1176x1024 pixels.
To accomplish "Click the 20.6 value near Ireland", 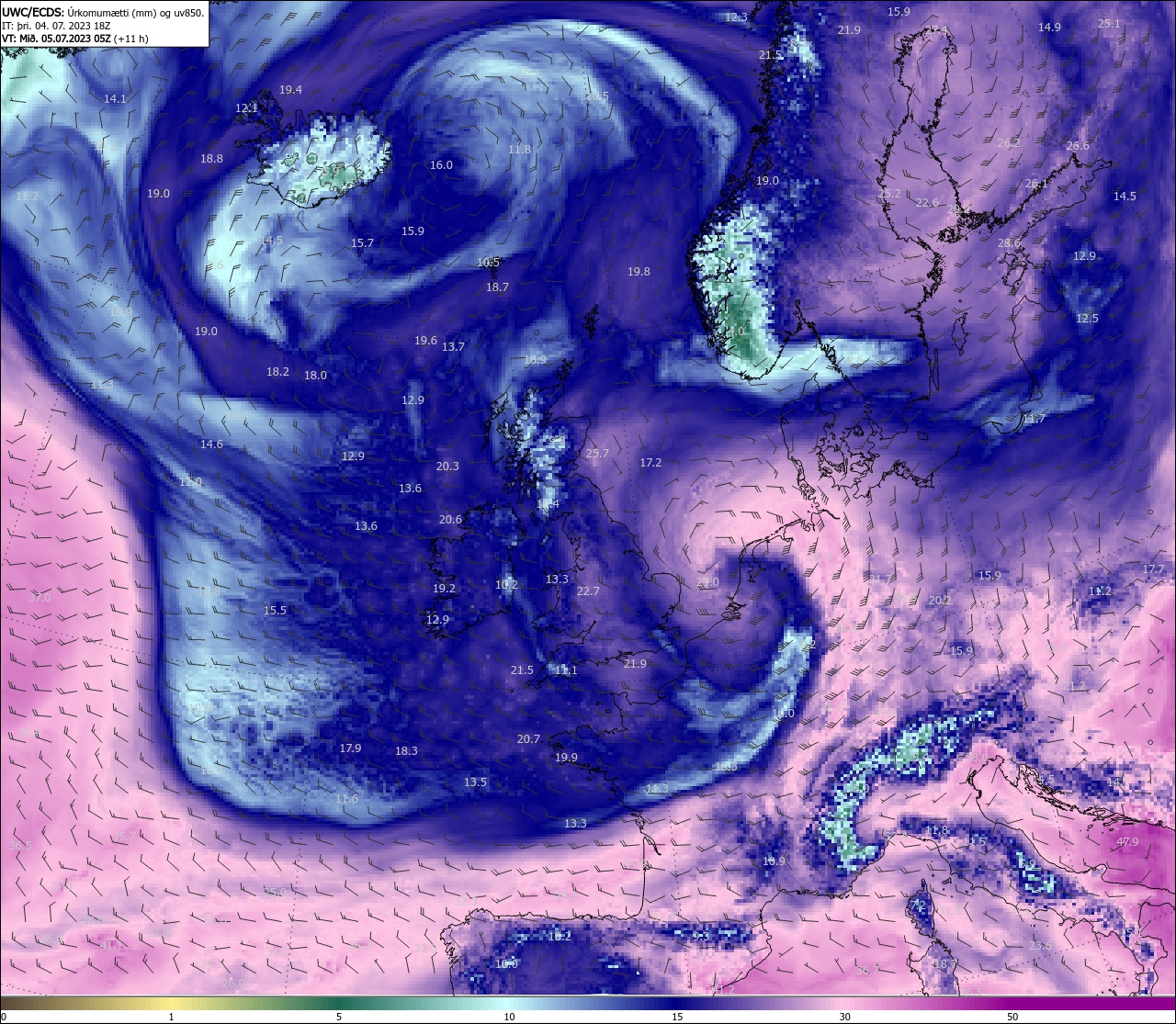I will [450, 519].
